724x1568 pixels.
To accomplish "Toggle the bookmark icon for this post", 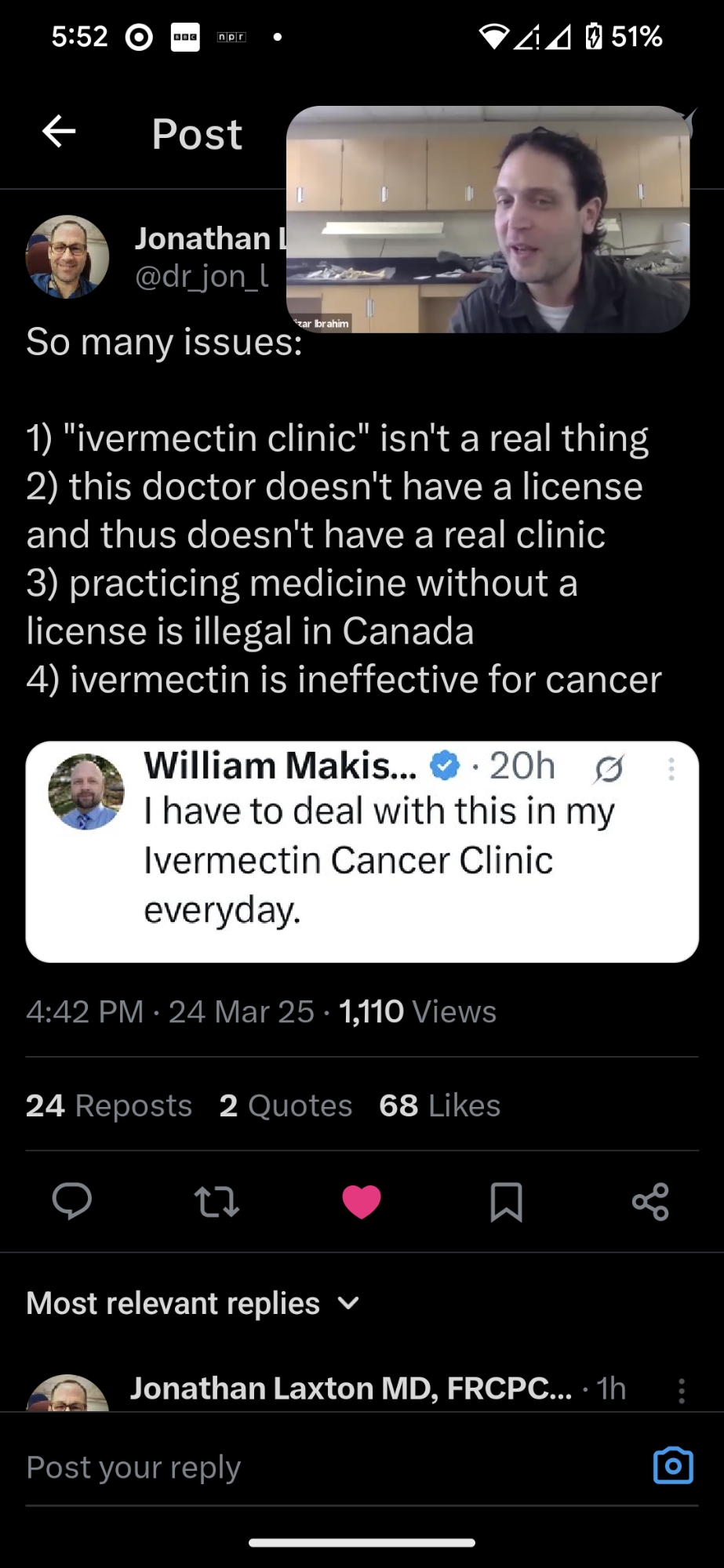I will point(506,1201).
